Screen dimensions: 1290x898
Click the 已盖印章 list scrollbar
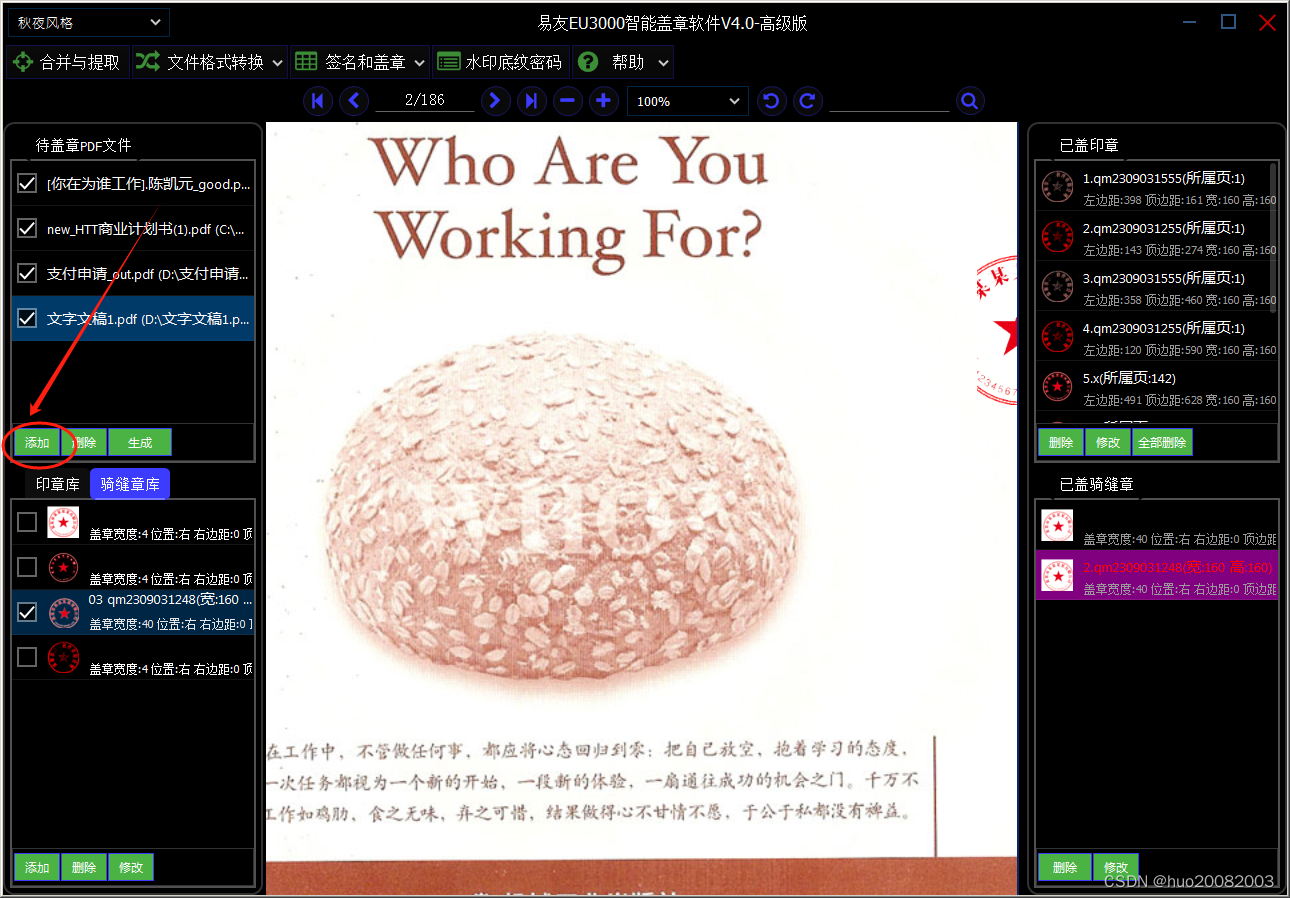[1272, 237]
